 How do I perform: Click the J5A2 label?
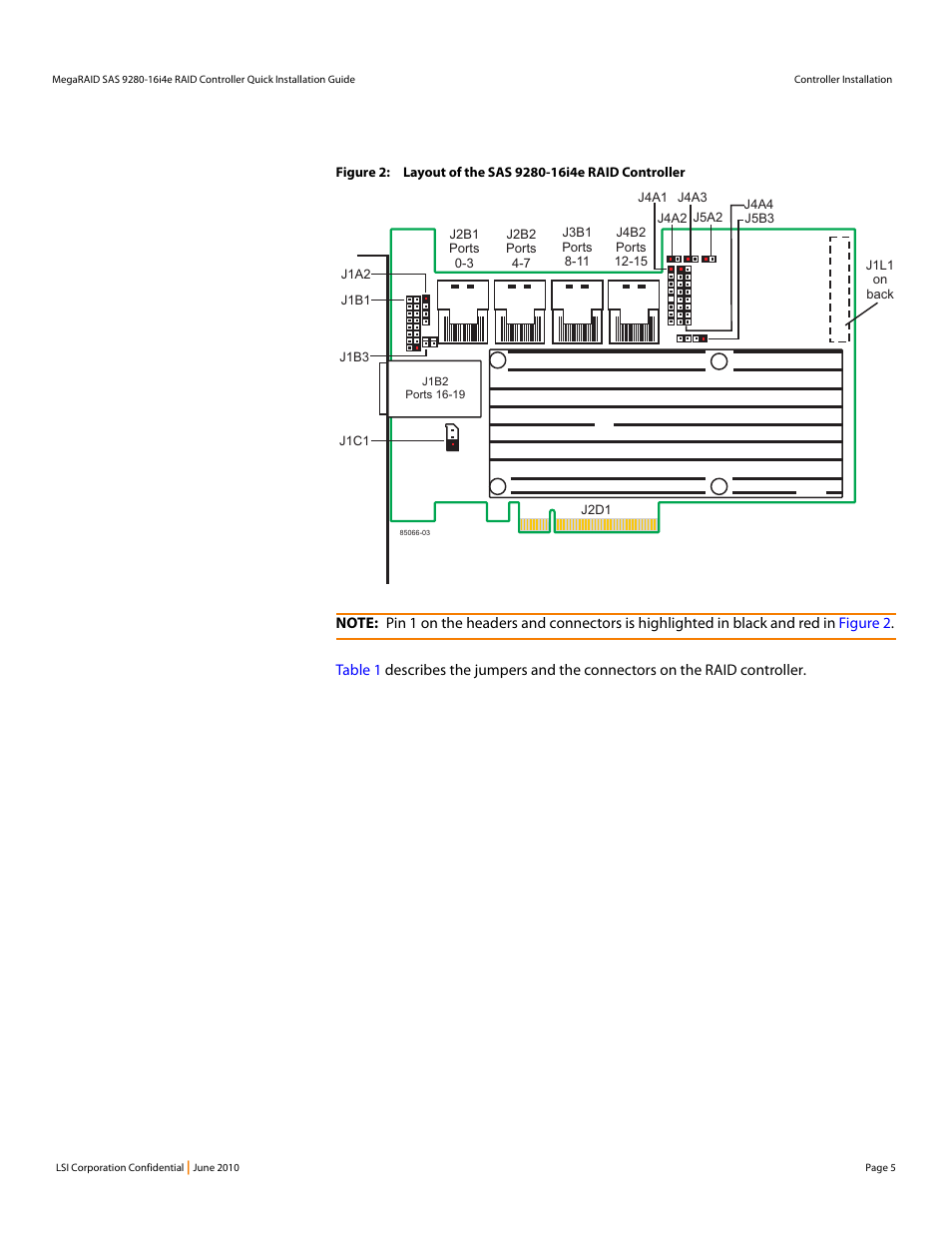click(x=709, y=217)
